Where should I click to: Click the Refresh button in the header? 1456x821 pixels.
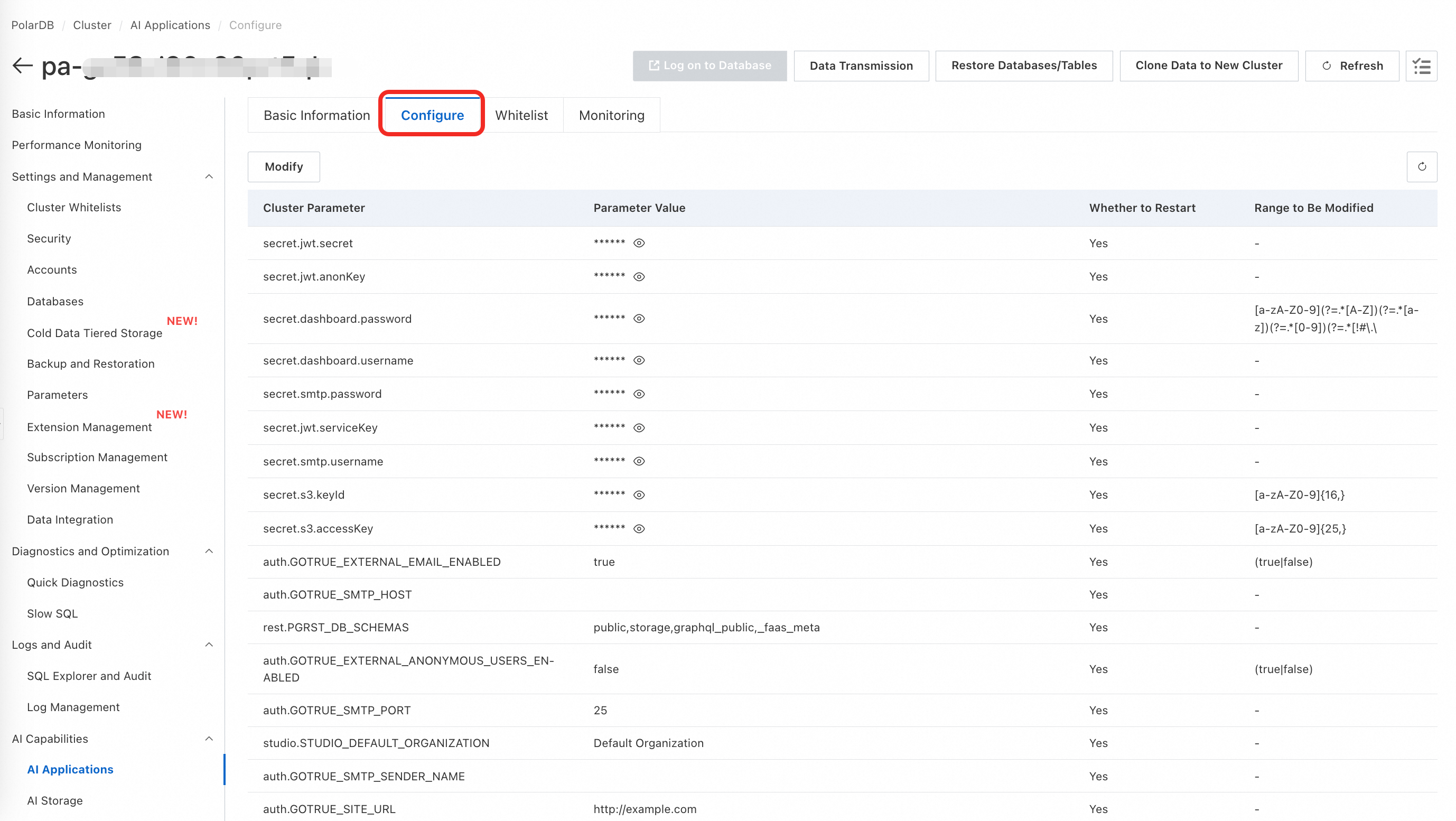(1351, 66)
